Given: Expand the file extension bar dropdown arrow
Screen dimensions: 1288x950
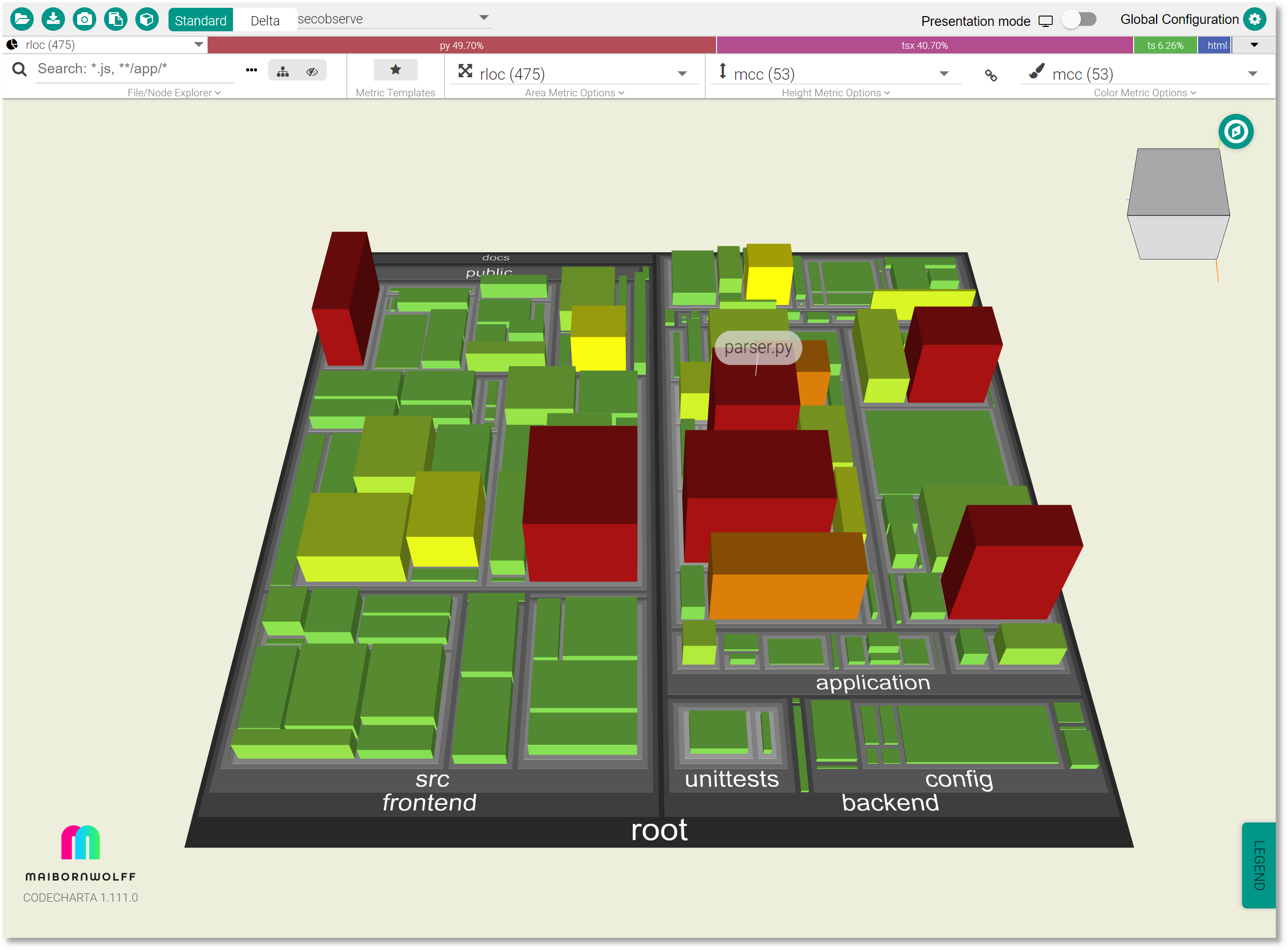Looking at the screenshot, I should [1254, 45].
